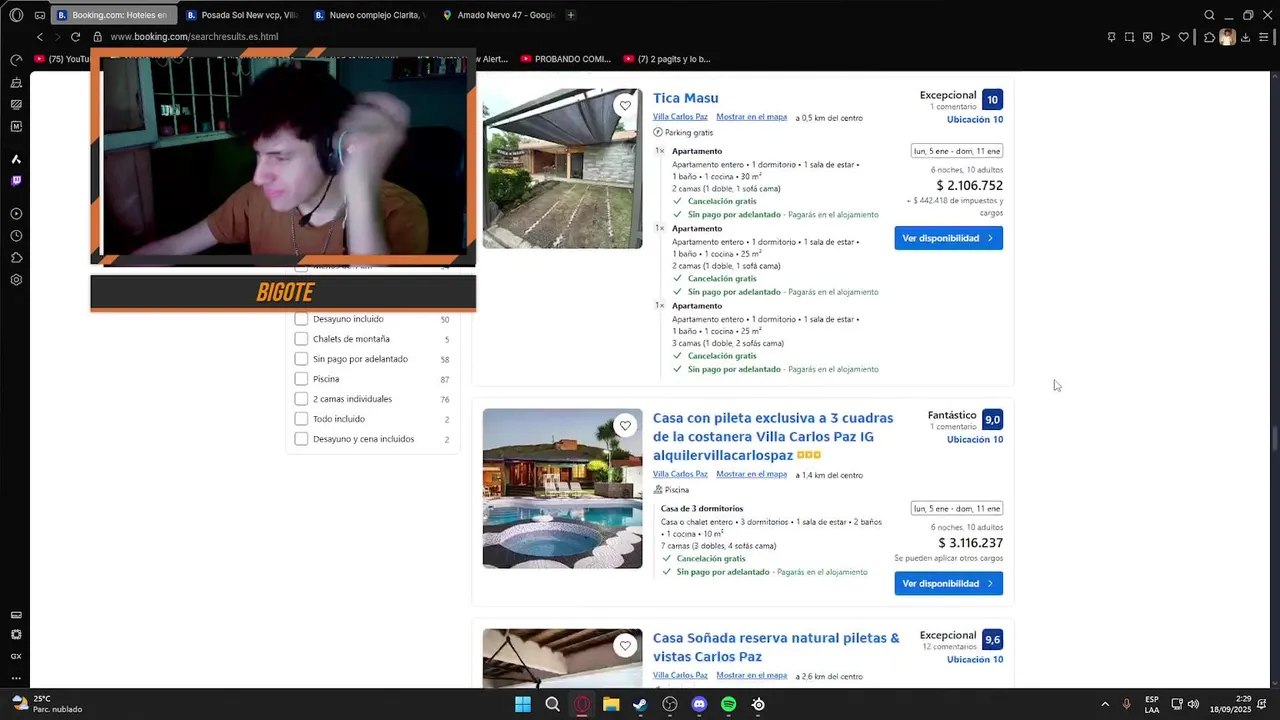Click Mostrar en el mapa for Casa Soñada
The height and width of the screenshot is (720, 1280).
coord(751,675)
